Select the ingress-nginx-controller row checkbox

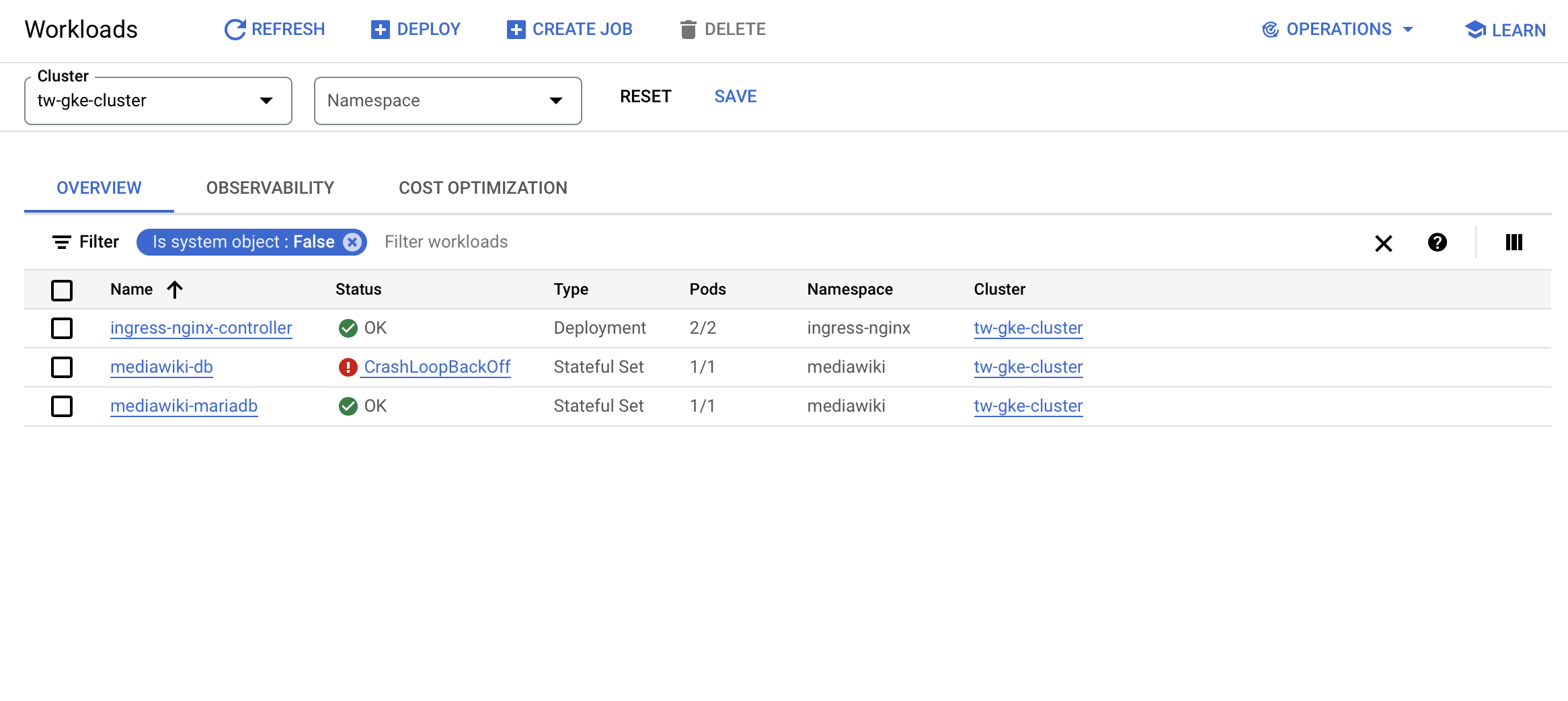pyautogui.click(x=62, y=328)
